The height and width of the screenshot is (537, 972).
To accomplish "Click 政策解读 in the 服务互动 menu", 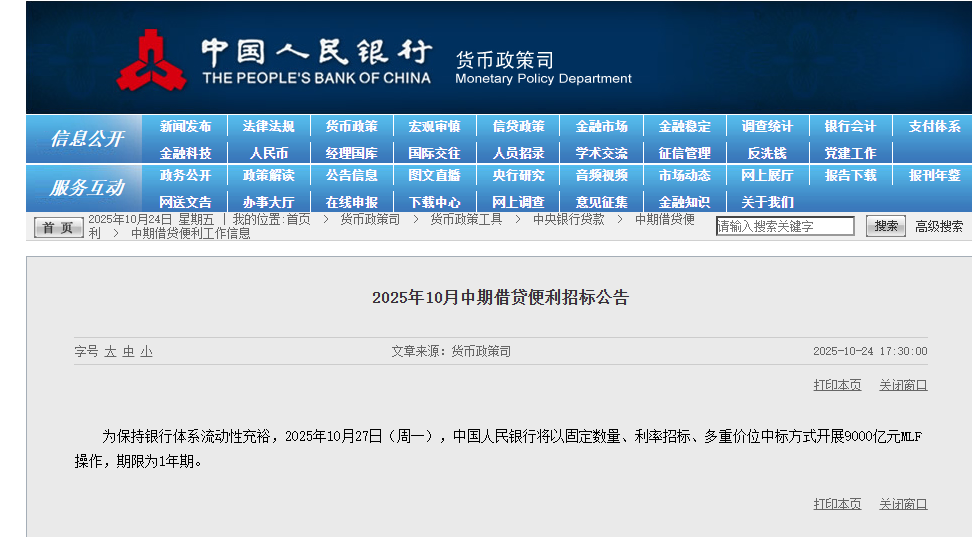I will (268, 176).
